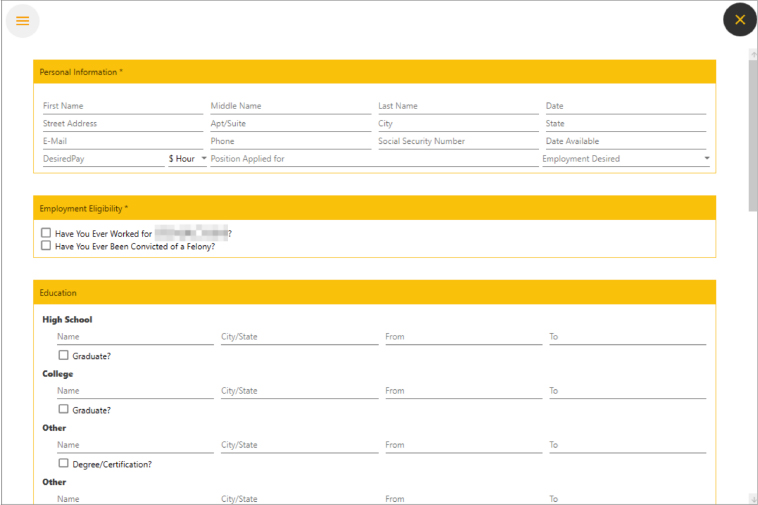Click the Social Security Number field

[458, 142]
